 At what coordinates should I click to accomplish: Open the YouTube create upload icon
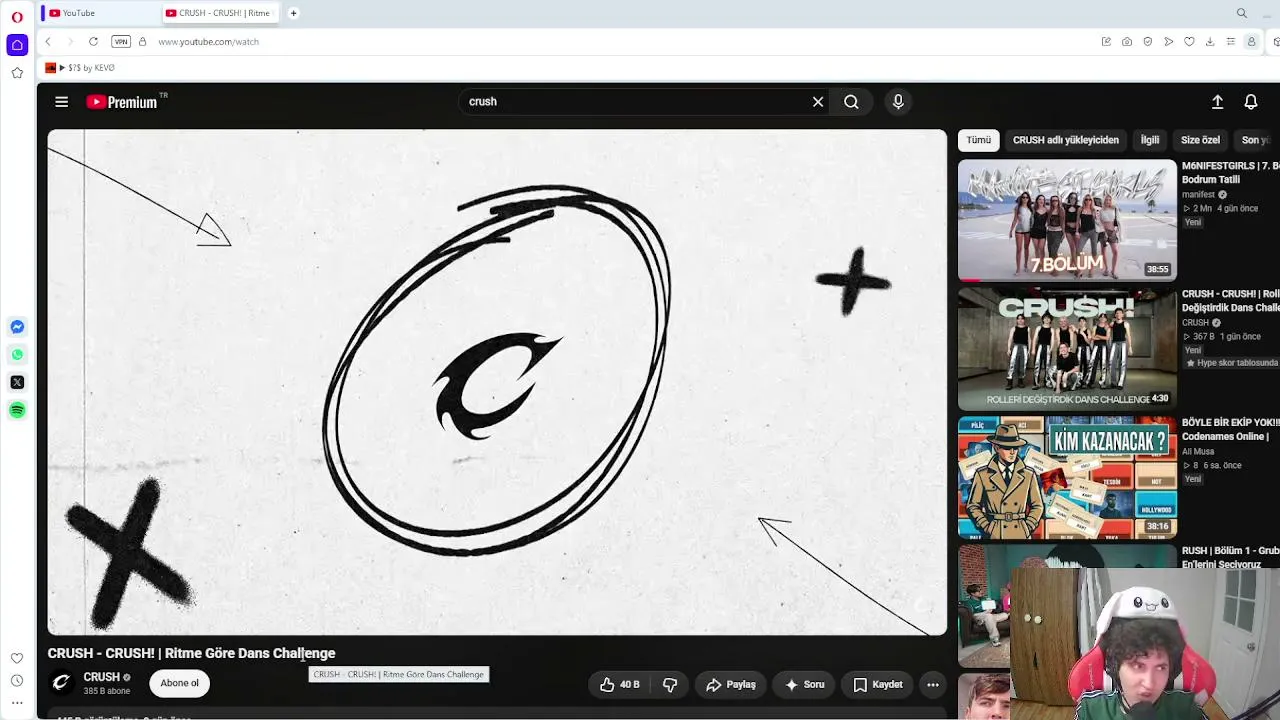point(1217,102)
